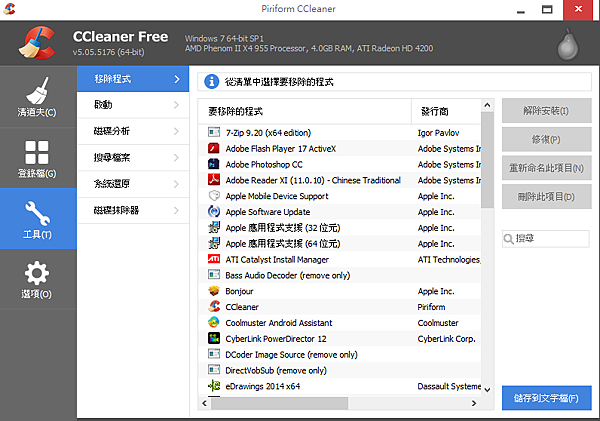Open the 啟動 (Startup) tab

[133, 105]
